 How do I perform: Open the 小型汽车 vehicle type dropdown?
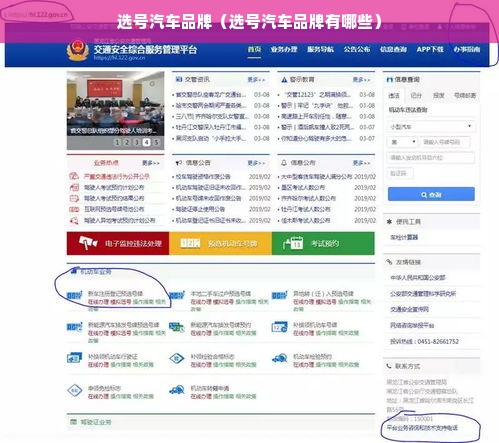tap(431, 127)
